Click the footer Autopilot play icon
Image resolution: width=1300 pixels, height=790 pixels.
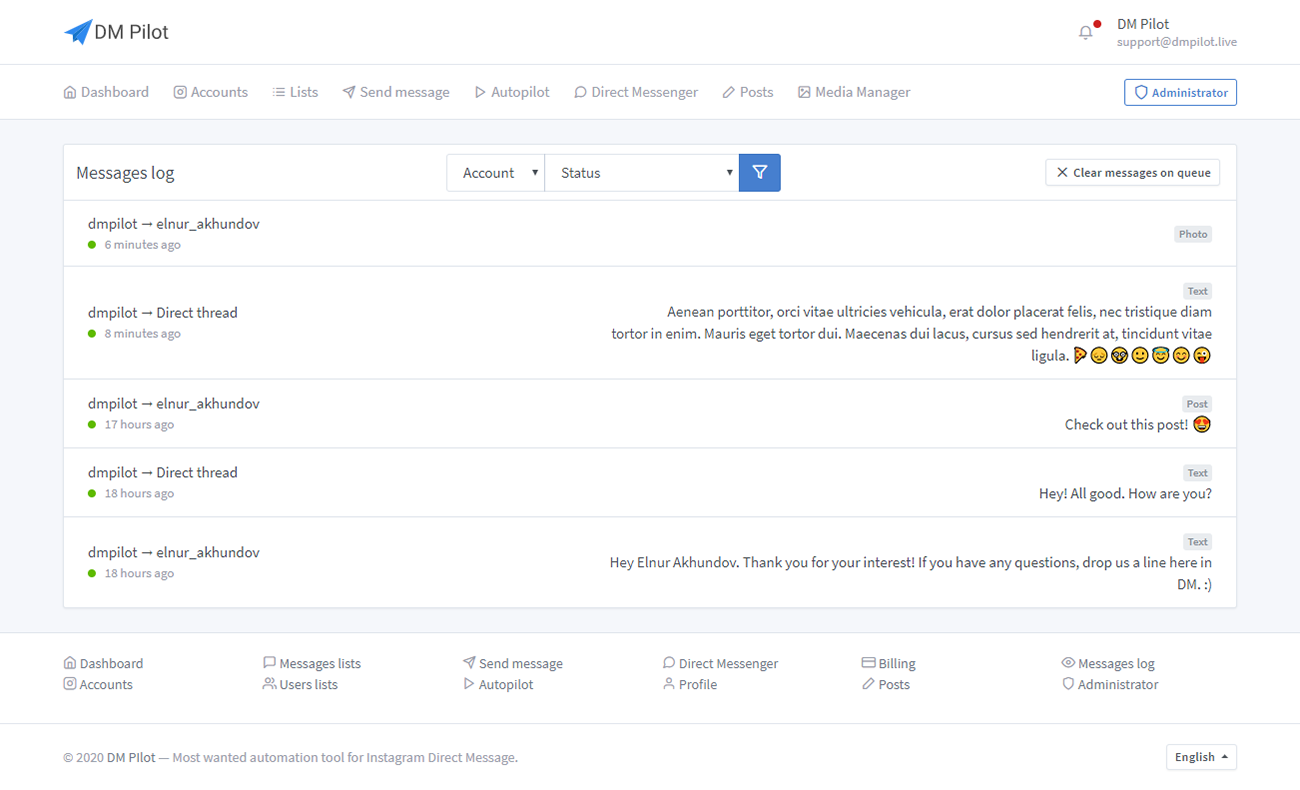click(469, 684)
